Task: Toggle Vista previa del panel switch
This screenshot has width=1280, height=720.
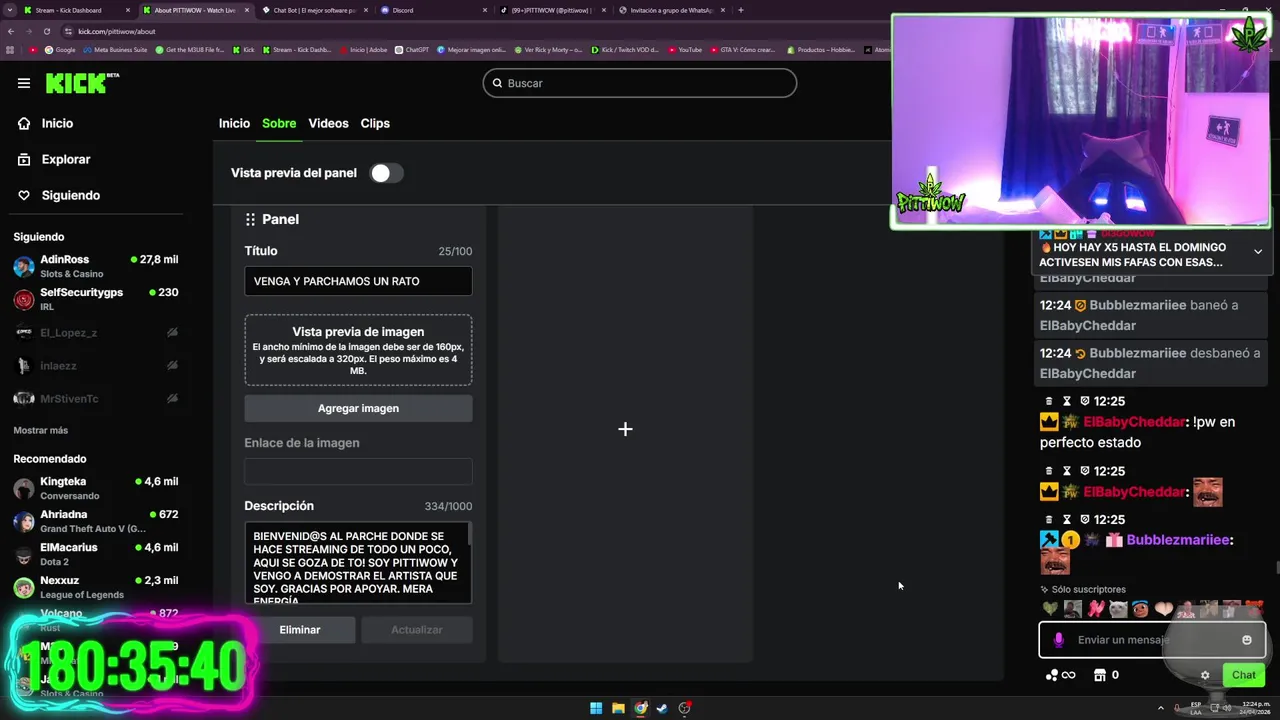Action: [386, 173]
